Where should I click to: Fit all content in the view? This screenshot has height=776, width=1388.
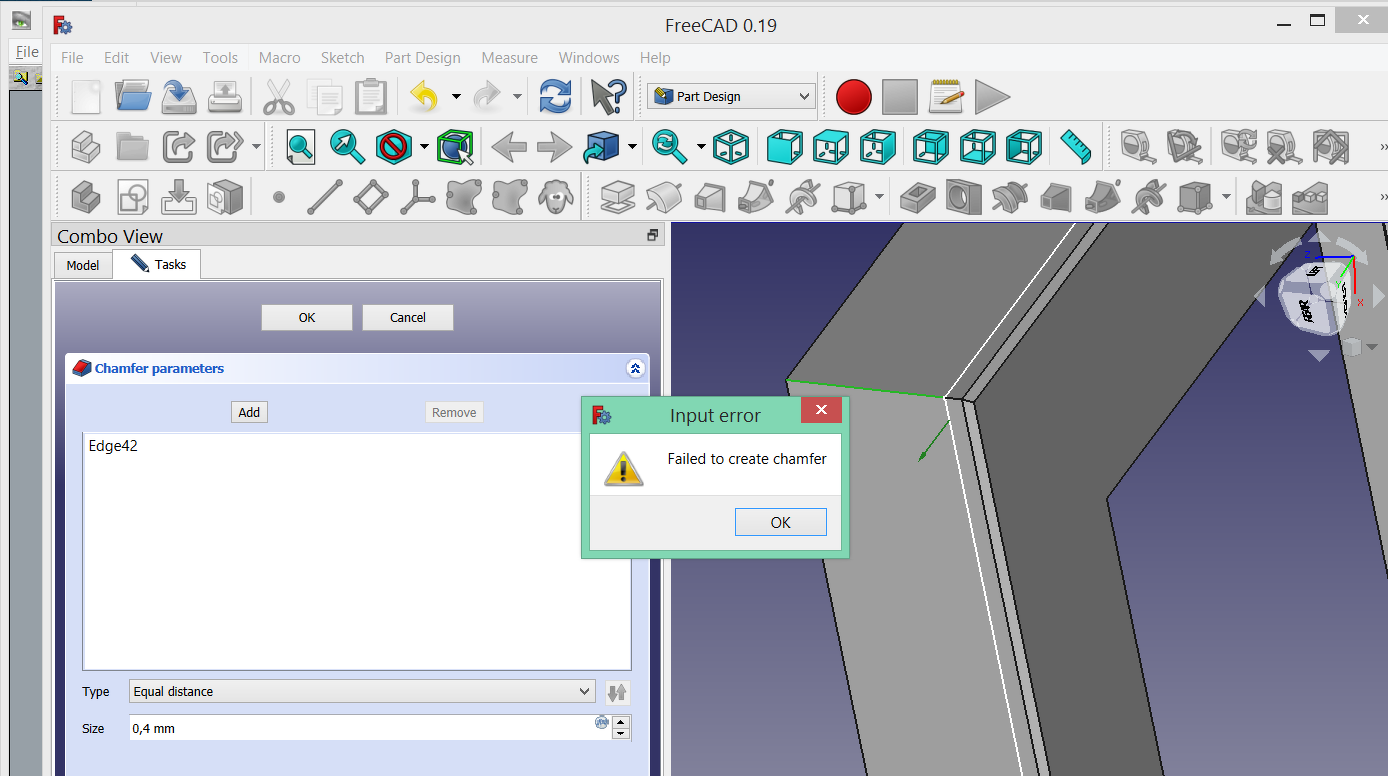point(301,147)
